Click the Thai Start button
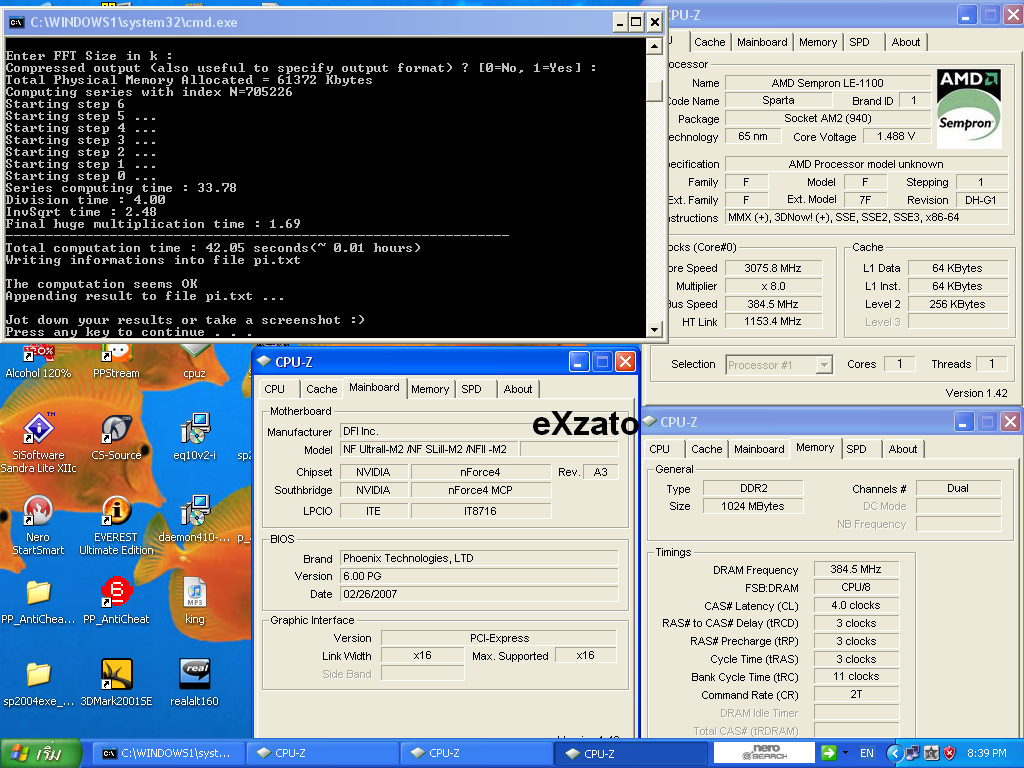Image resolution: width=1024 pixels, height=768 pixels. point(40,753)
